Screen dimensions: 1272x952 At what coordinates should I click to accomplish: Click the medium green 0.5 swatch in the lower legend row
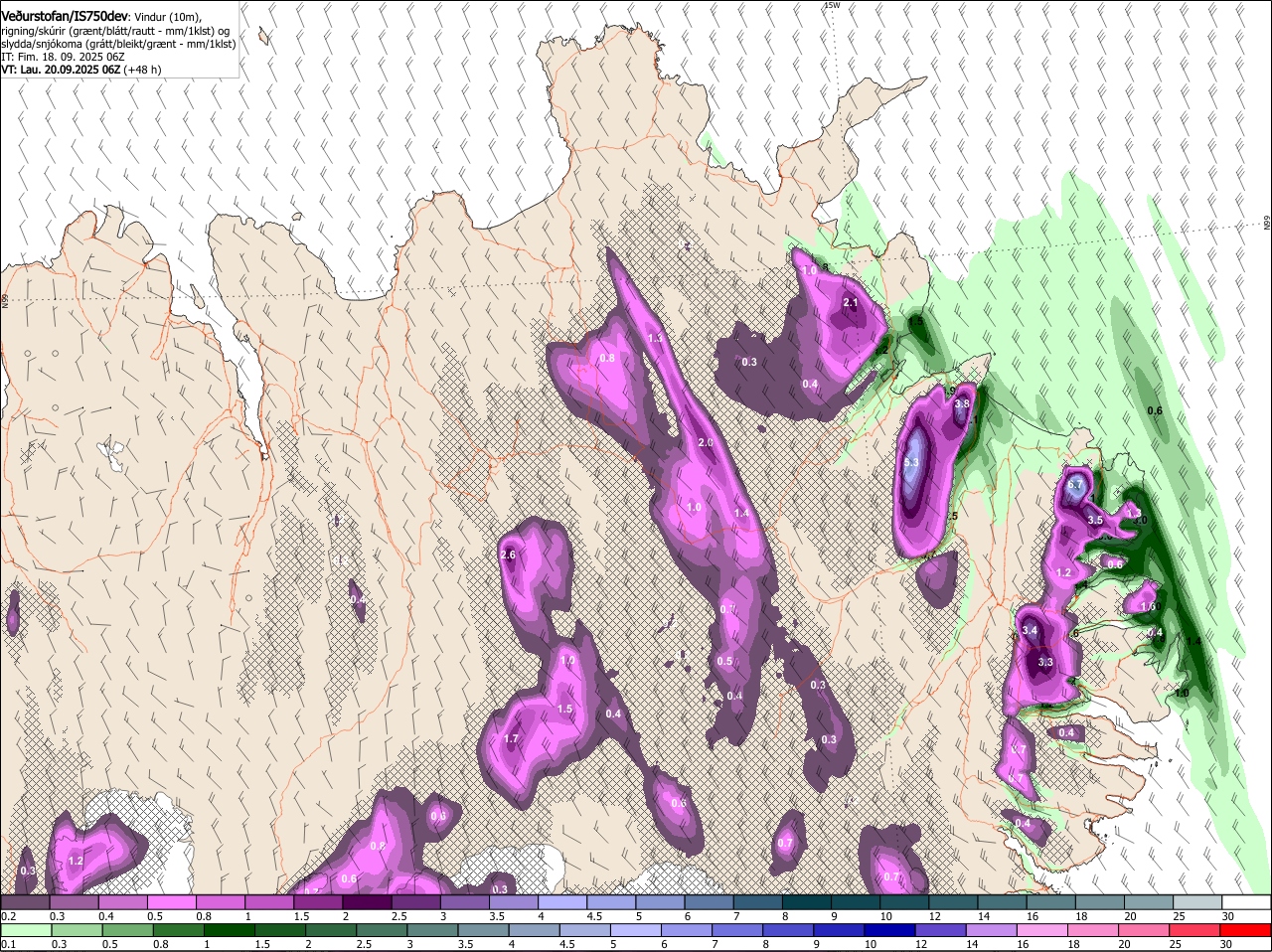tap(127, 931)
